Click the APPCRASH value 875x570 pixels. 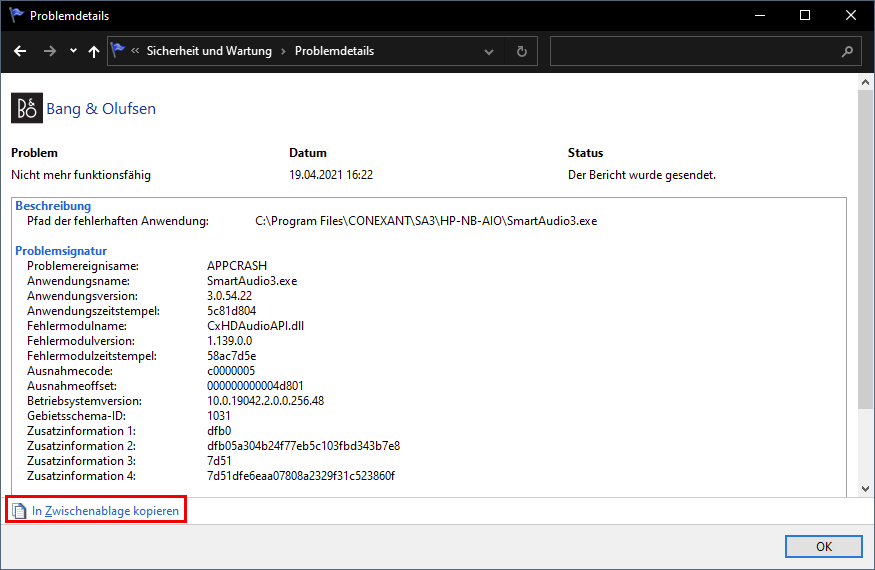point(237,266)
